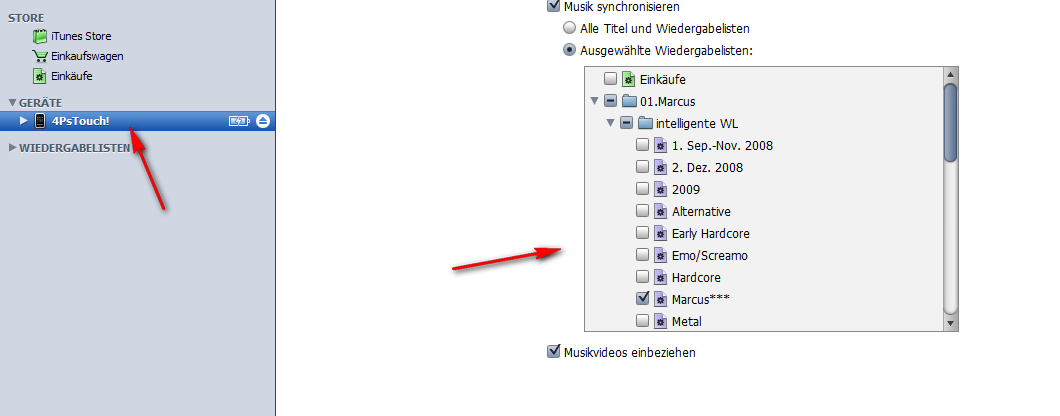Viewport: 1060px width, 416px height.
Task: Click the playlist list scroll up arrow
Action: click(950, 74)
